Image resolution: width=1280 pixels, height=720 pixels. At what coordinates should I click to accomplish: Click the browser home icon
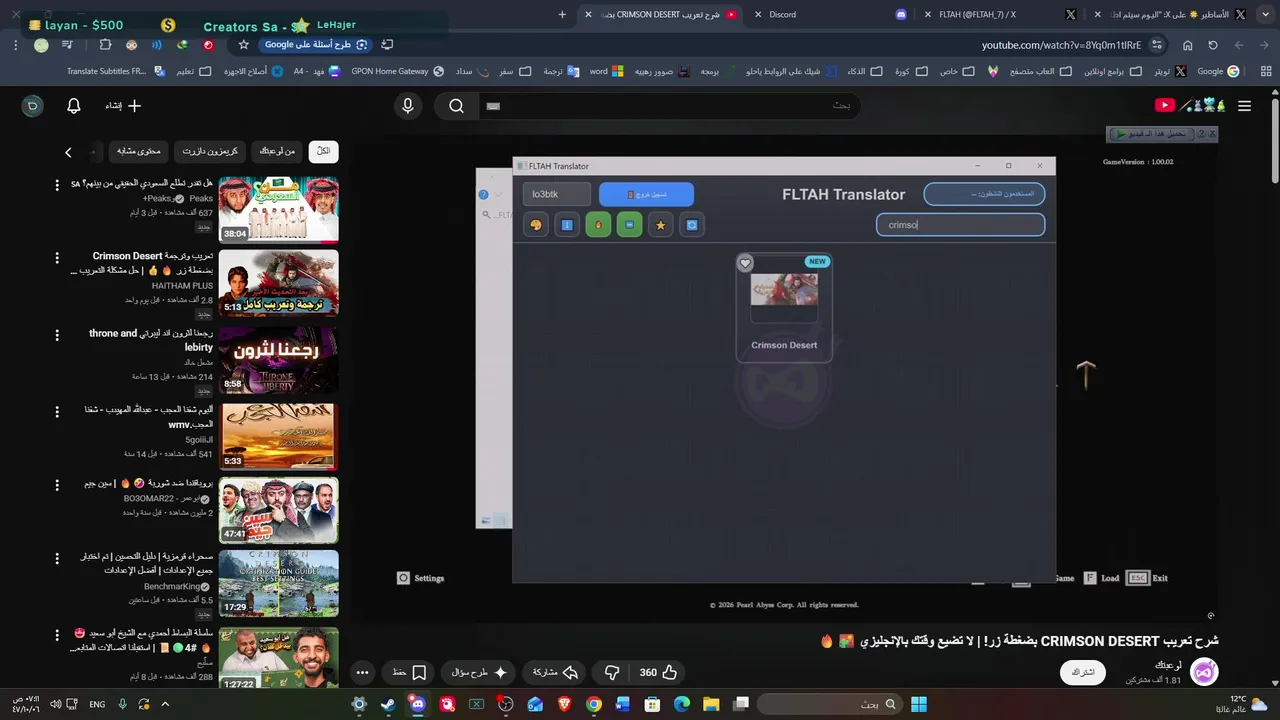tap(1187, 45)
